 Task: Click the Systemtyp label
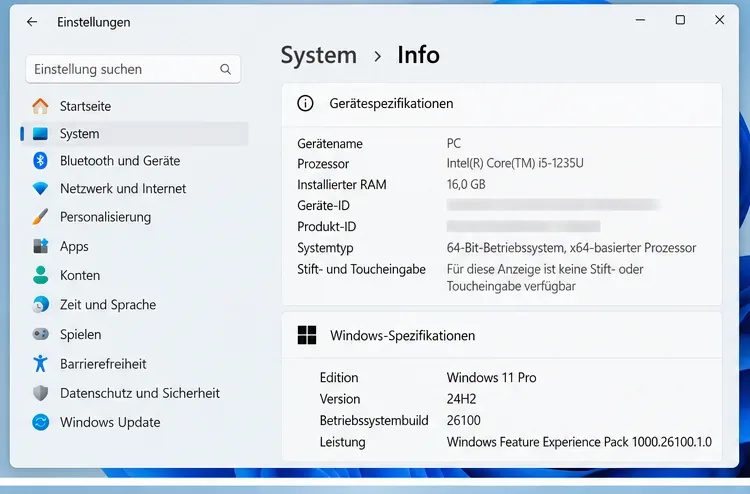[x=325, y=248]
